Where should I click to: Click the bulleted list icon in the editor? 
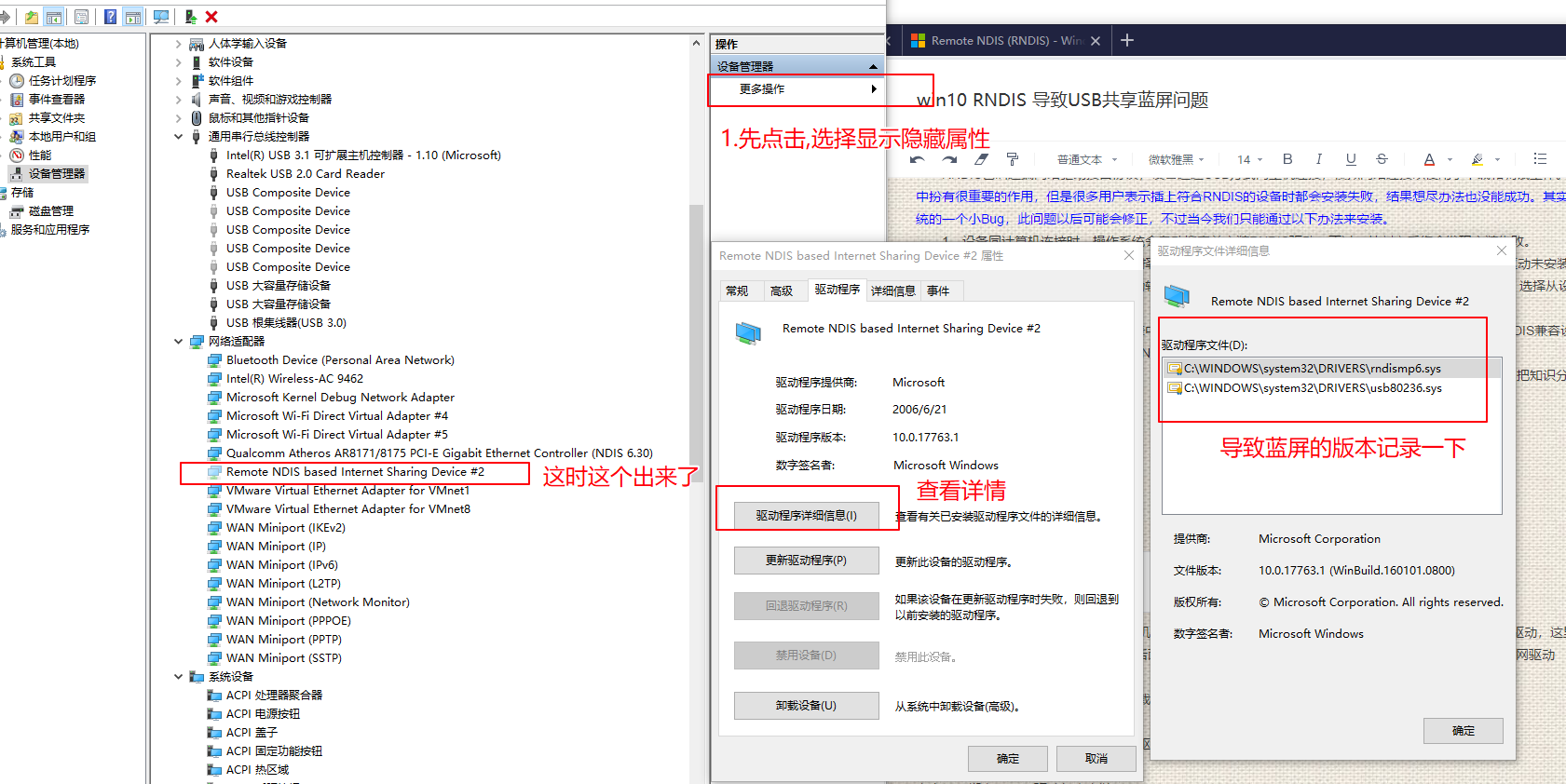click(x=1540, y=159)
